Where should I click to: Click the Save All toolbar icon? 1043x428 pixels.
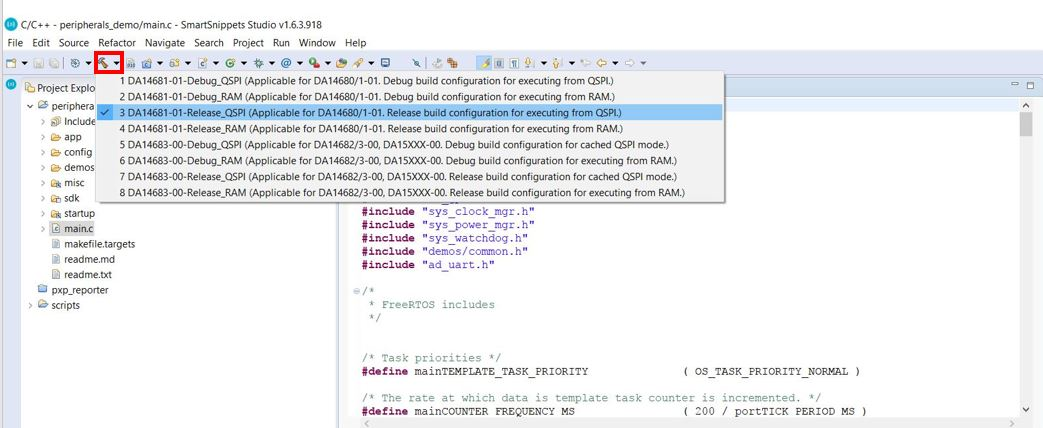click(x=53, y=63)
